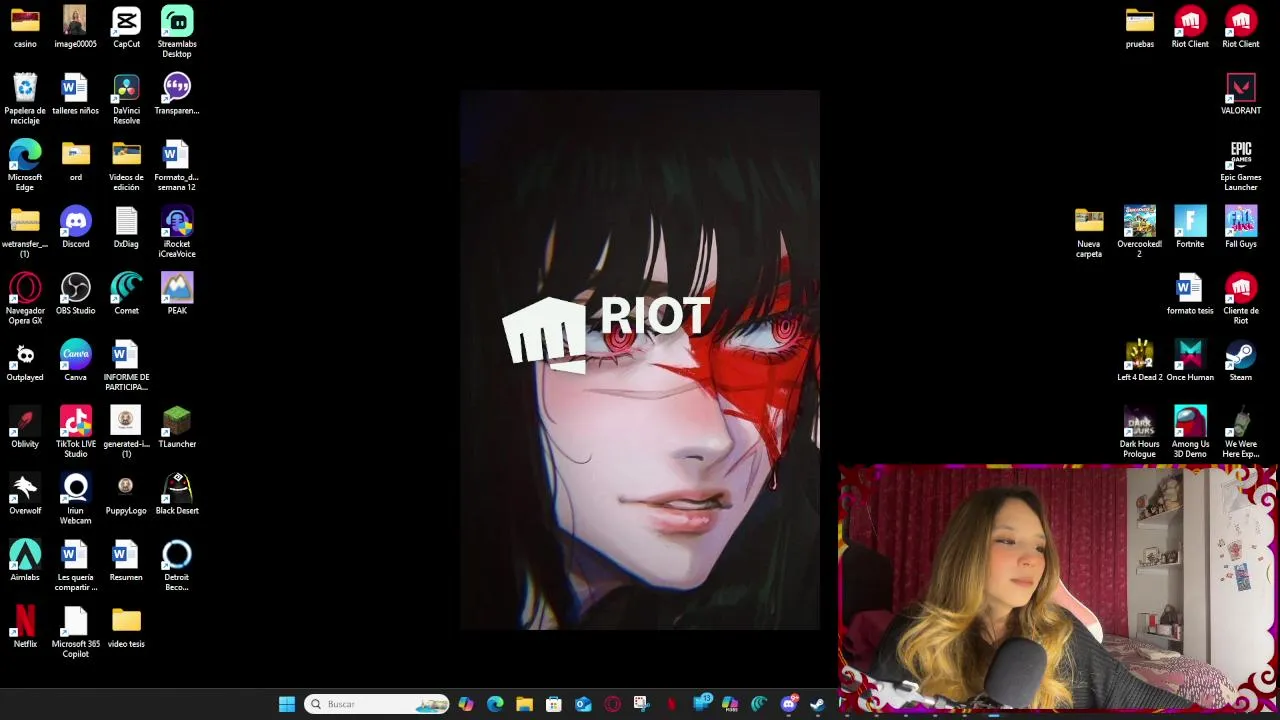Launch Microsoft Edge desktop shortcut
The width and height of the screenshot is (1280, 720).
[25, 165]
